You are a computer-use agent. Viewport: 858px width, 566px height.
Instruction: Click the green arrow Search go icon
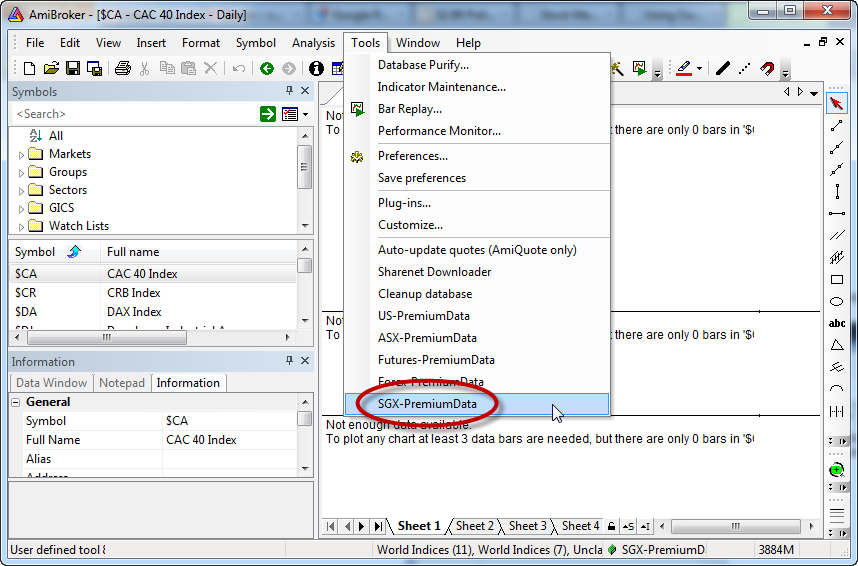pos(268,114)
